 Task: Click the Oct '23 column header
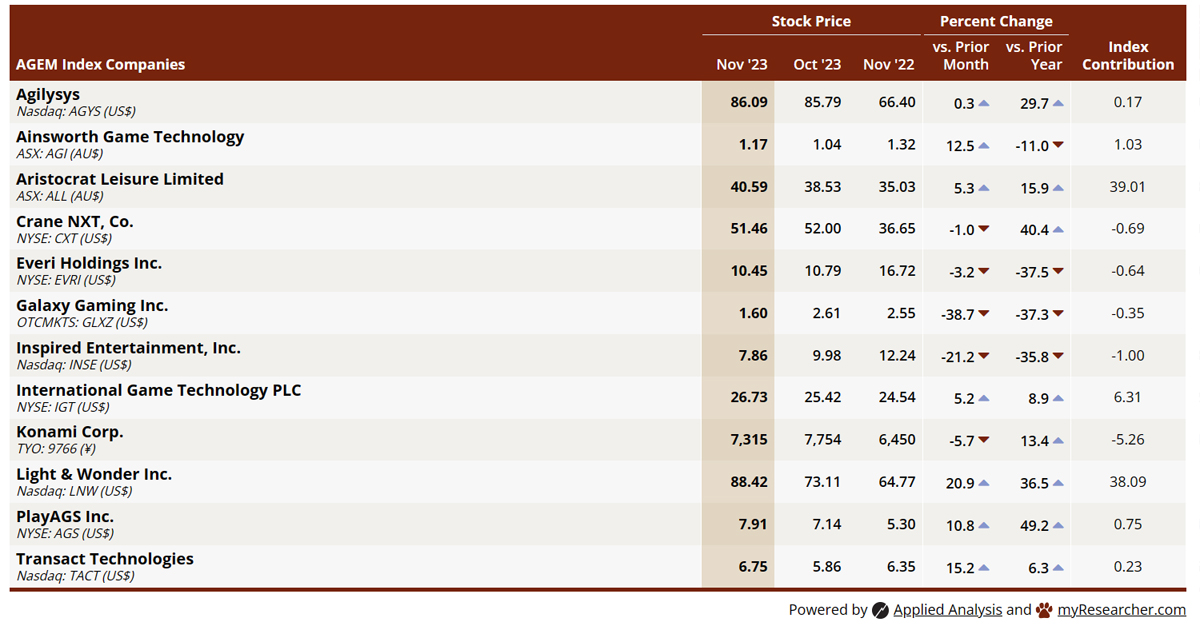817,64
